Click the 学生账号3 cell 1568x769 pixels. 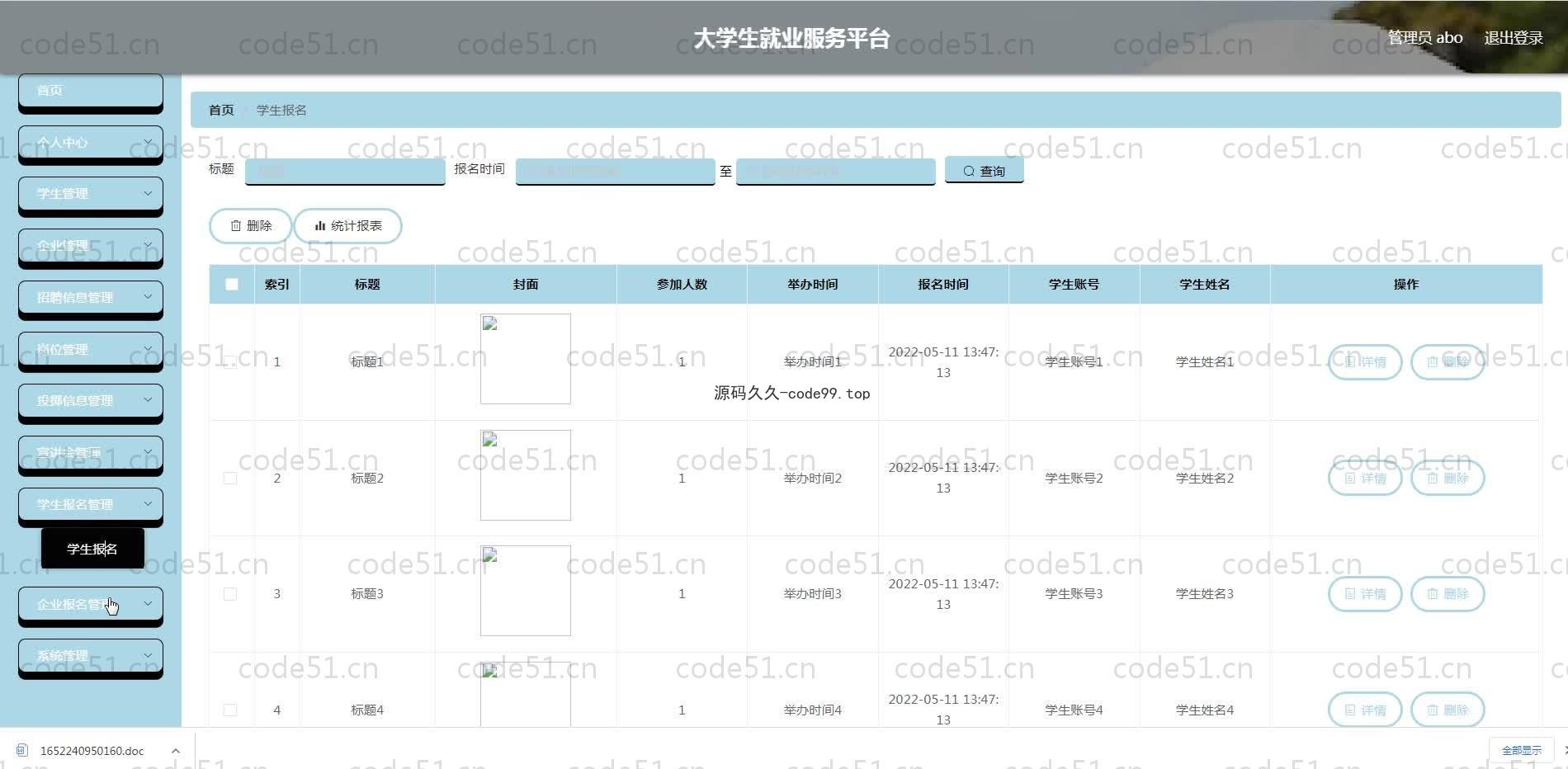click(1074, 594)
